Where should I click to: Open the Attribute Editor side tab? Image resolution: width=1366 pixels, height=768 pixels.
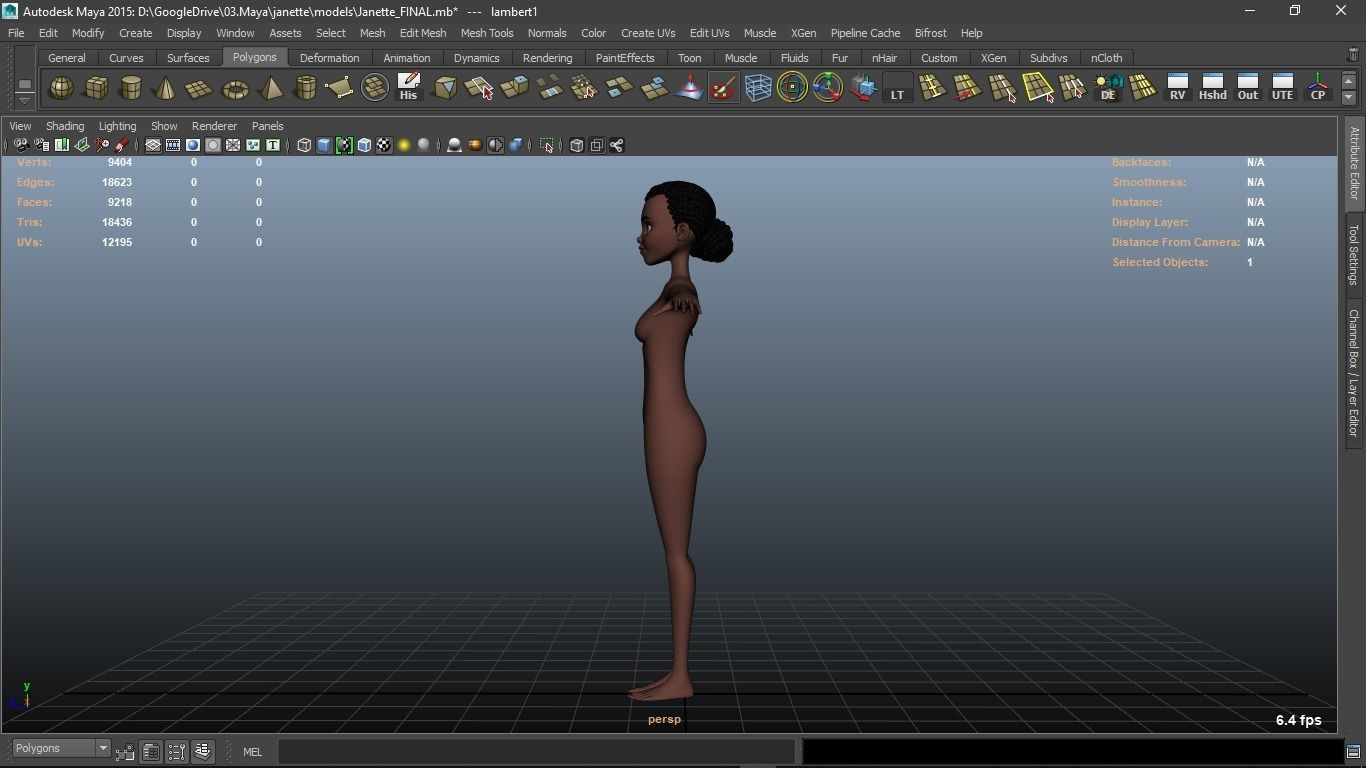[1354, 162]
